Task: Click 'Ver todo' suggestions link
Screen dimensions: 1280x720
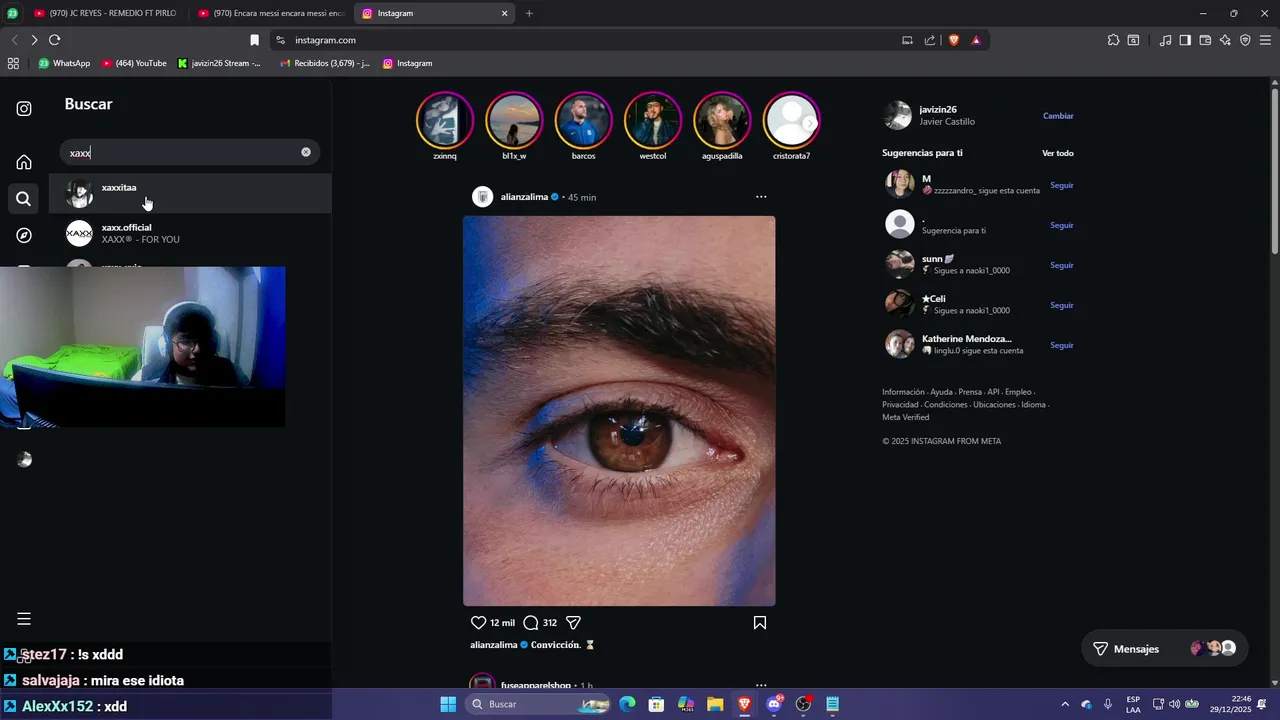Action: [1057, 153]
